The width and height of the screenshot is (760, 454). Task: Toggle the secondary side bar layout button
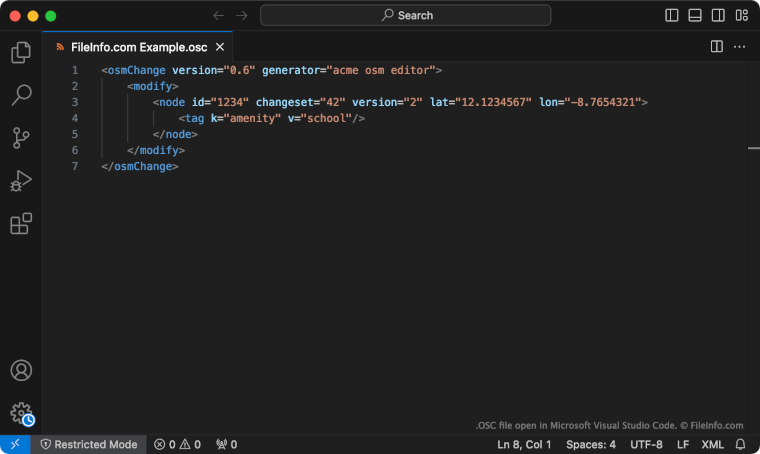click(x=718, y=15)
